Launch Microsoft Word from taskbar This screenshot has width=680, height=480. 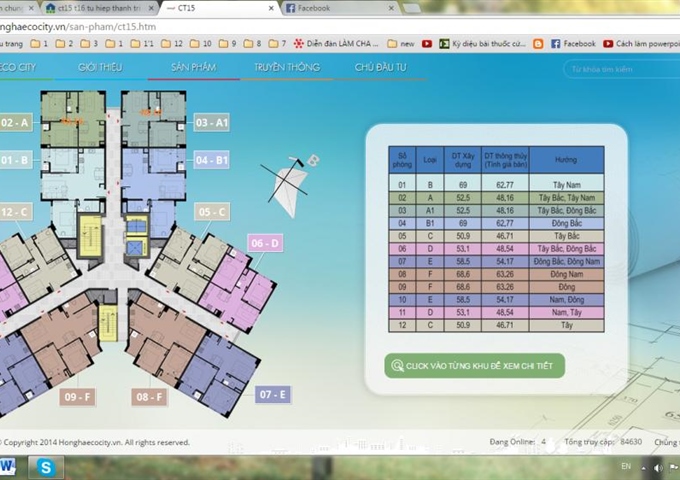point(7,467)
